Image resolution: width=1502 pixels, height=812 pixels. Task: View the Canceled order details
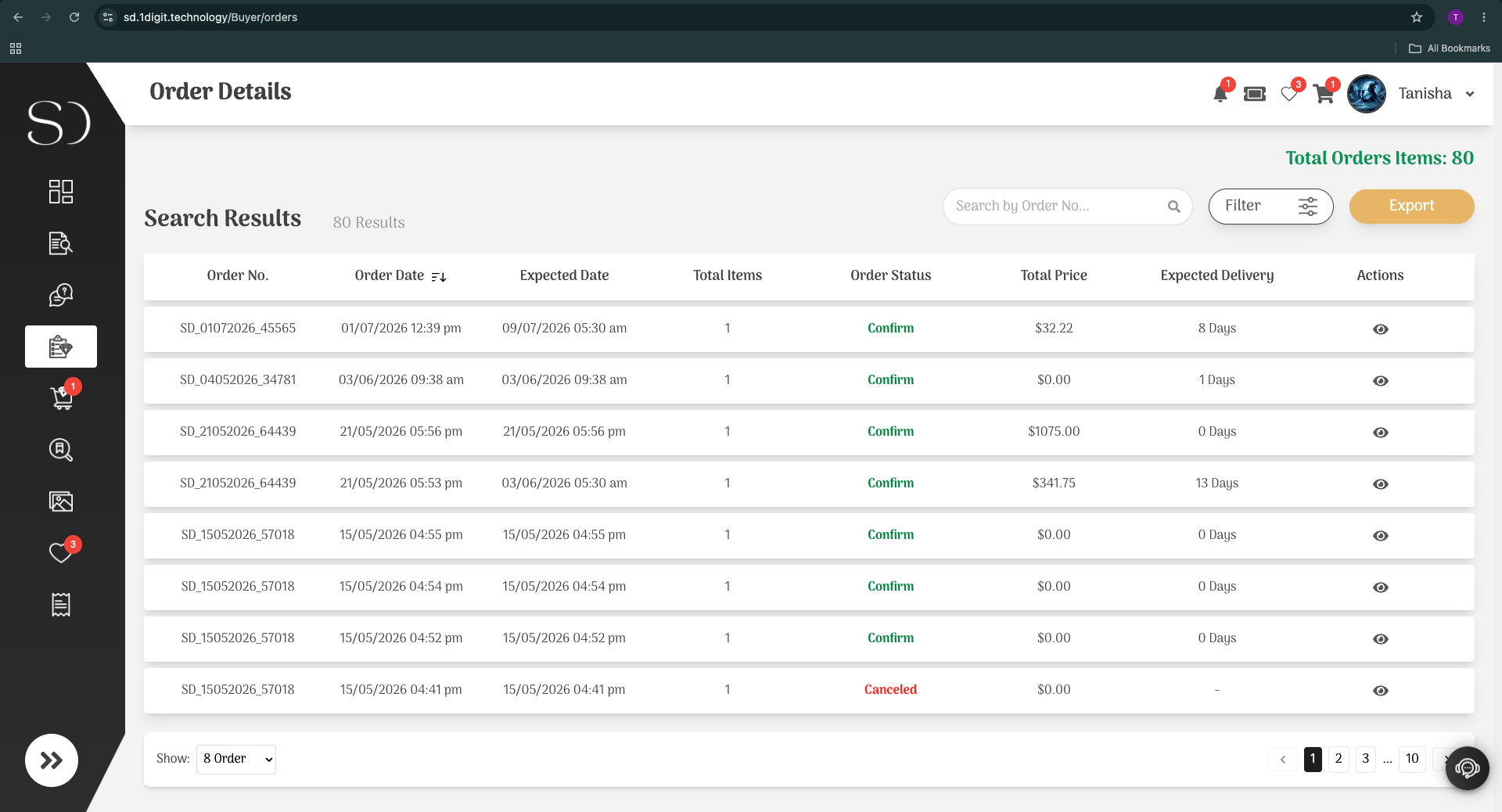click(x=1381, y=691)
